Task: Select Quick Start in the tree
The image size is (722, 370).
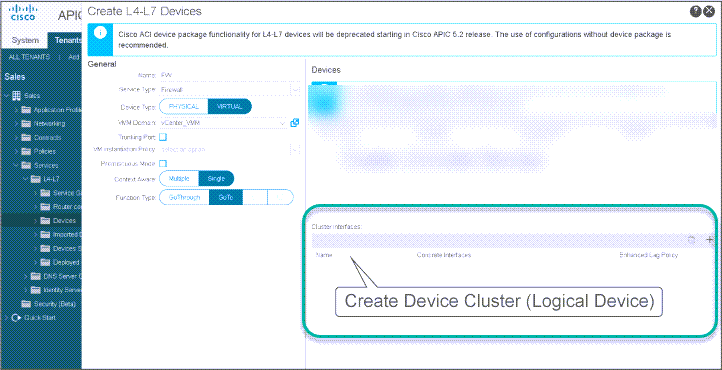Action: pyautogui.click(x=40, y=318)
